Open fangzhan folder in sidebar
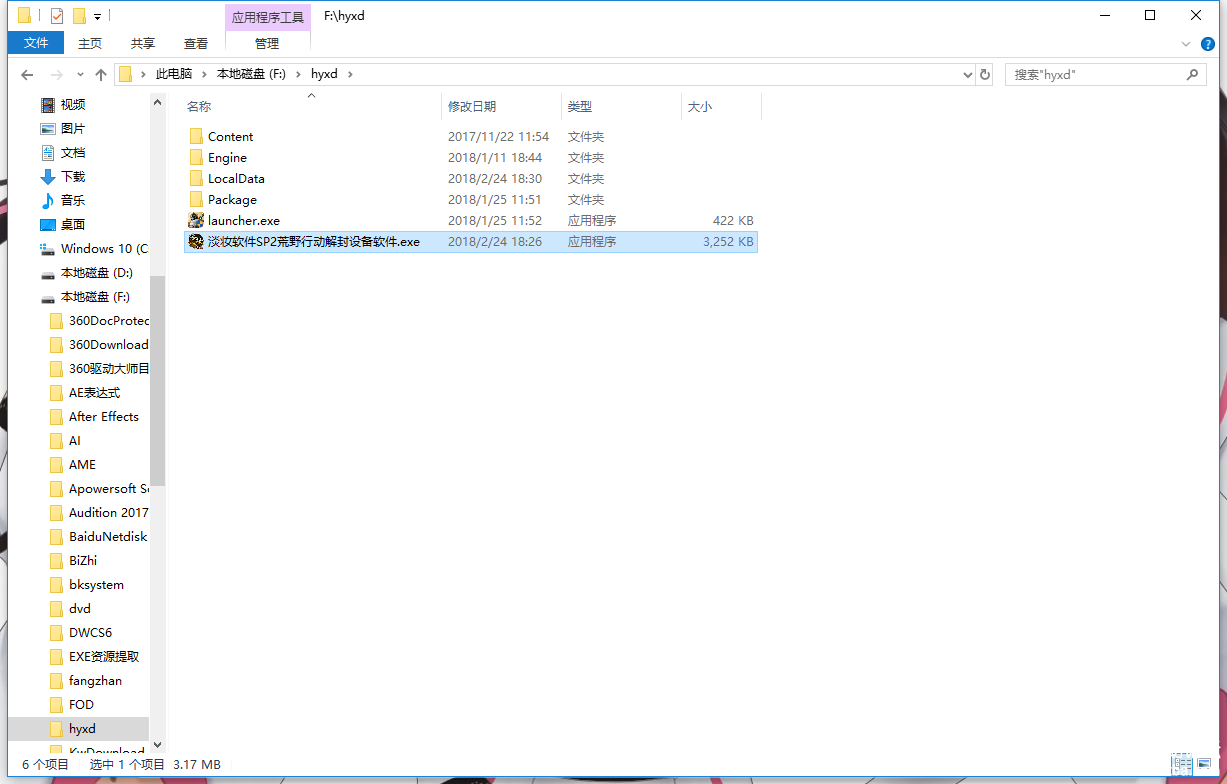Image resolution: width=1227 pixels, height=784 pixels. pyautogui.click(x=95, y=681)
